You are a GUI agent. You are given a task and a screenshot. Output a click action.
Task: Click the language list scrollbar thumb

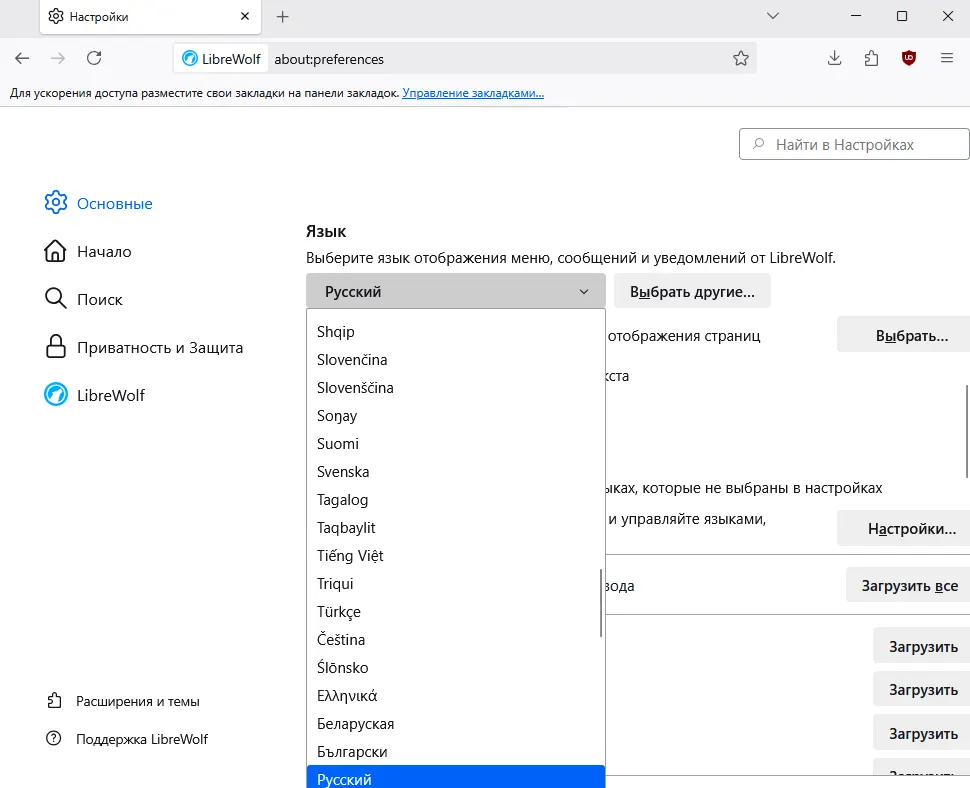(601, 603)
